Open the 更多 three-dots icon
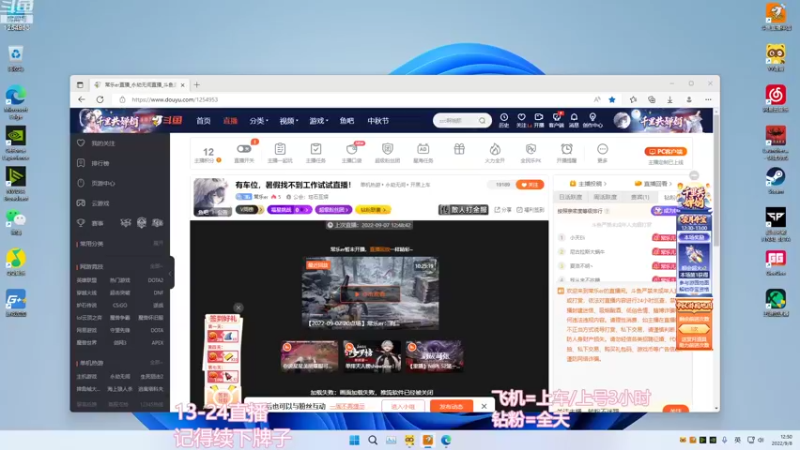This screenshot has width=800, height=450. coord(603,149)
